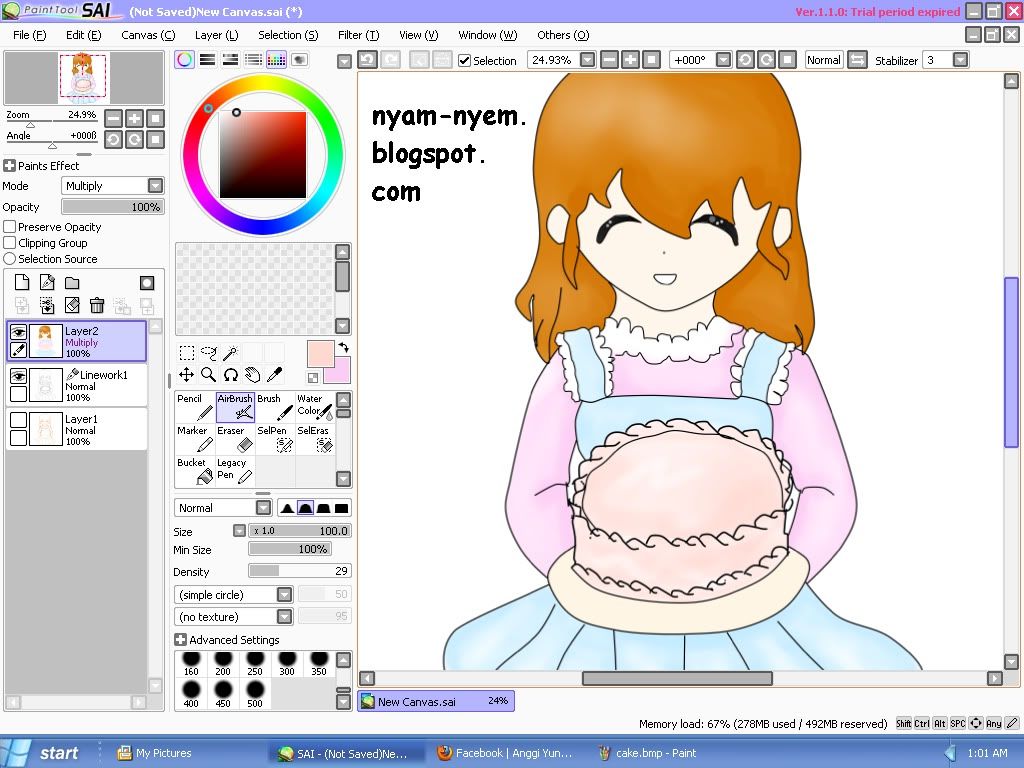This screenshot has width=1024, height=768.
Task: Undo with the toolbar arrow
Action: (367, 60)
